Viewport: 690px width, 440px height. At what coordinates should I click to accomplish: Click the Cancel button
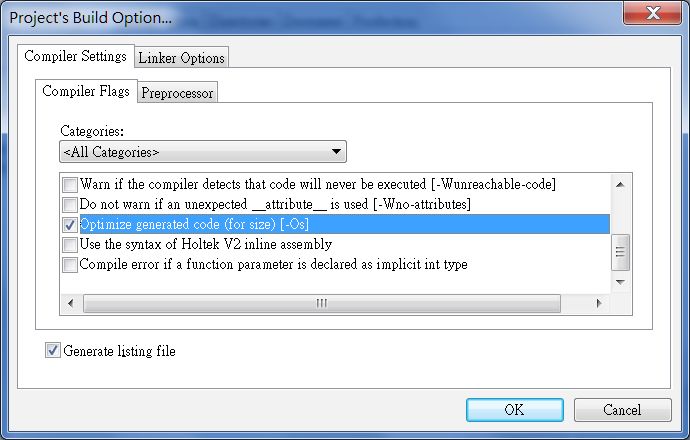[x=622, y=410]
